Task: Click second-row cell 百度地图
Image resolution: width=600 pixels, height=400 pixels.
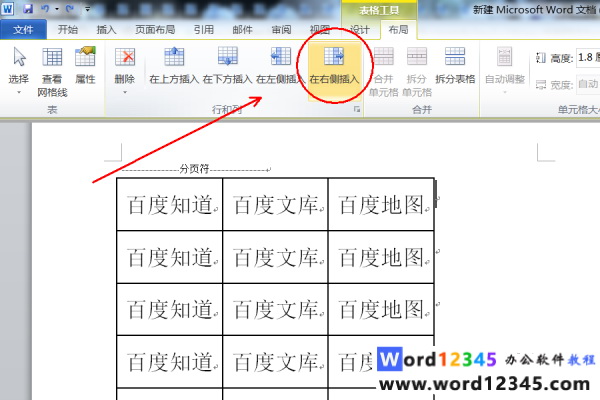Action: tap(381, 257)
